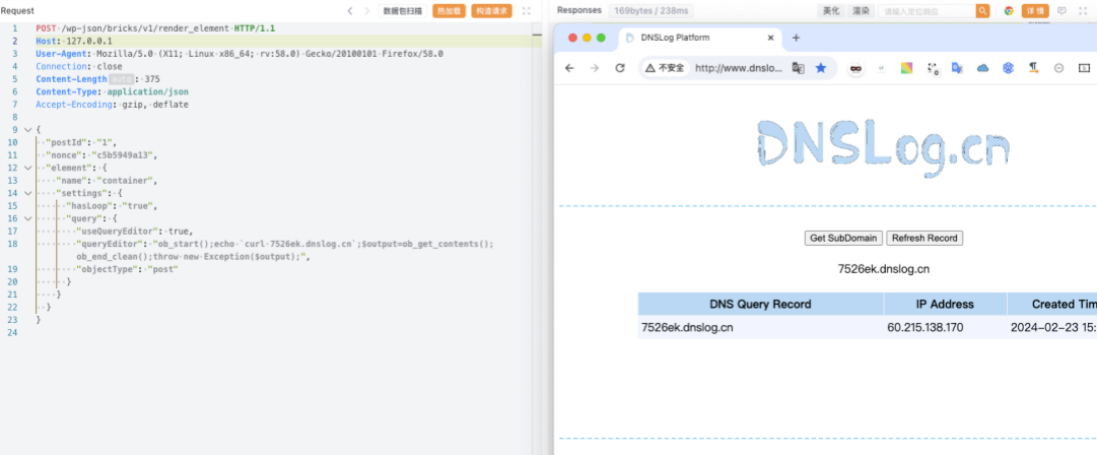This screenshot has height=455, width=1097.
Task: Click the Get SubDomain button
Action: (x=843, y=238)
